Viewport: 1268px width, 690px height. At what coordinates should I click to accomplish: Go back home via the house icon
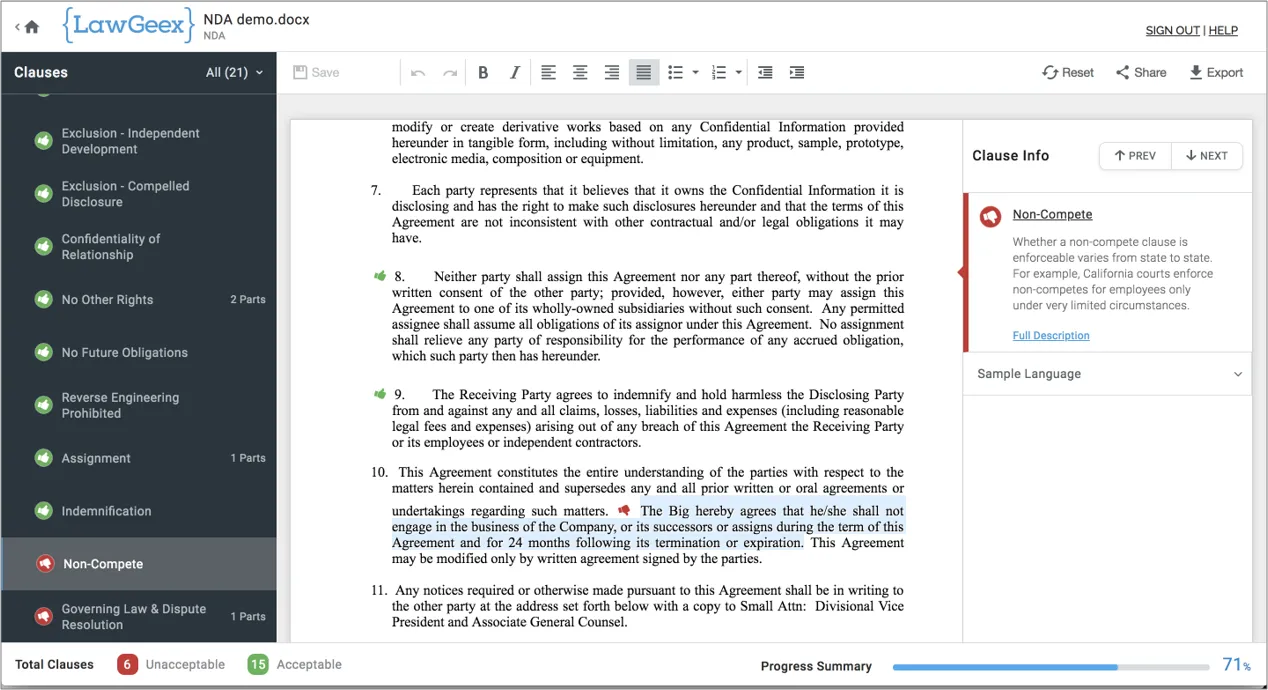(32, 27)
